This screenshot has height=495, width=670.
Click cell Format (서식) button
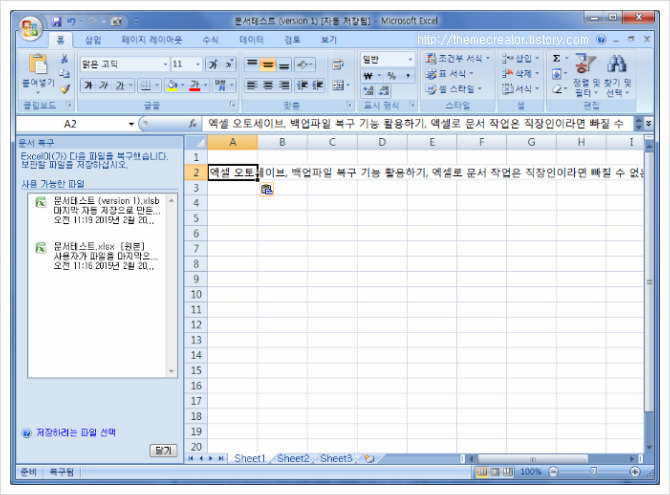click(520, 89)
